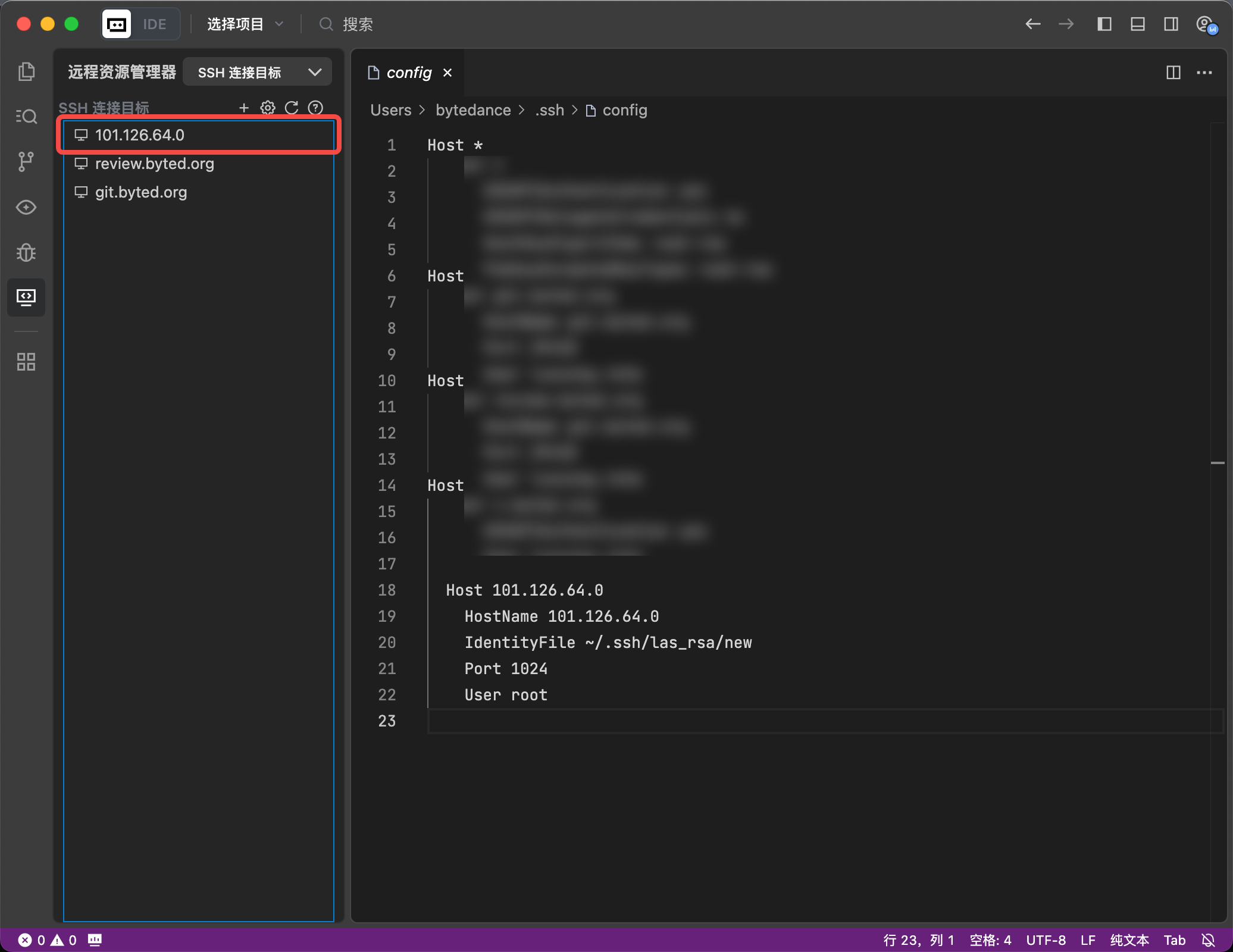This screenshot has height=952, width=1233.
Task: Select the review.byted.org SSH host
Action: [154, 164]
